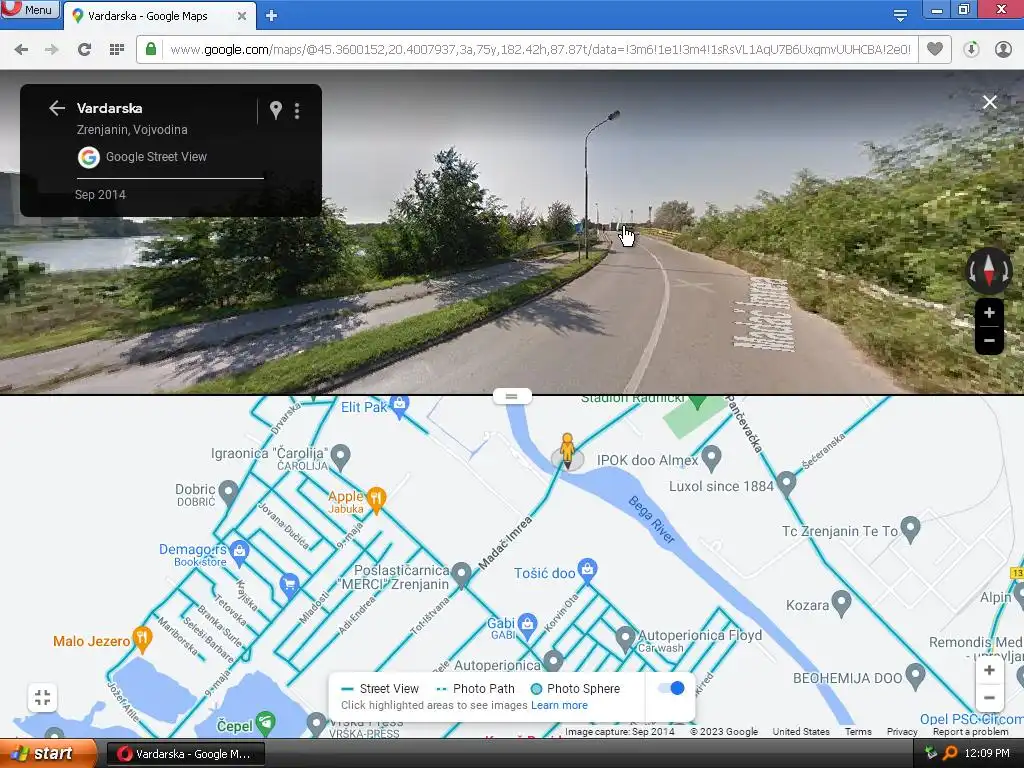Open the Terms link
Image resolution: width=1024 pixels, height=768 pixels.
pyautogui.click(x=858, y=732)
